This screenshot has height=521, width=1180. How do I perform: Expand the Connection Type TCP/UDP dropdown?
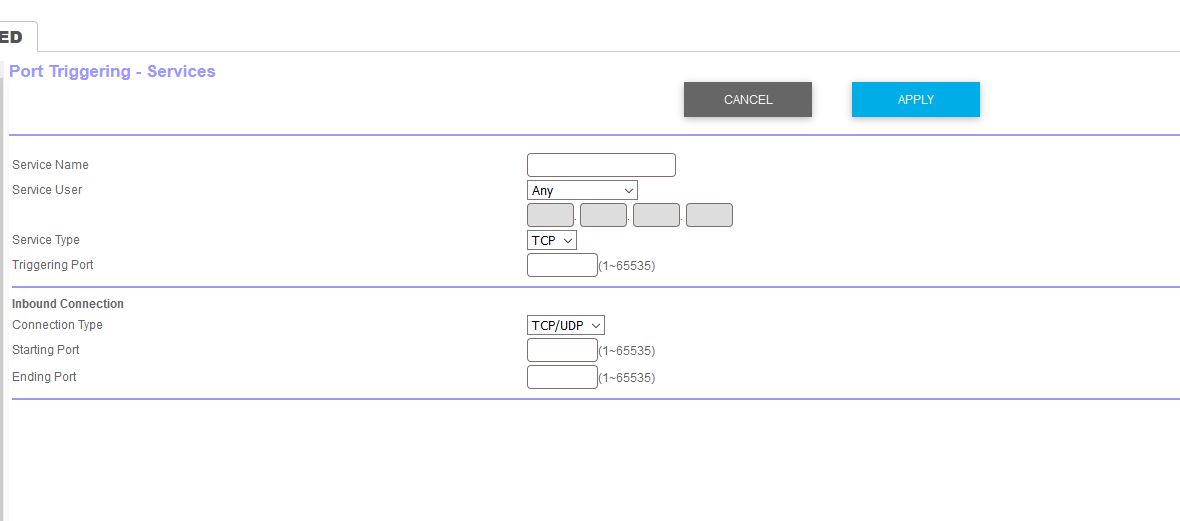[566, 325]
